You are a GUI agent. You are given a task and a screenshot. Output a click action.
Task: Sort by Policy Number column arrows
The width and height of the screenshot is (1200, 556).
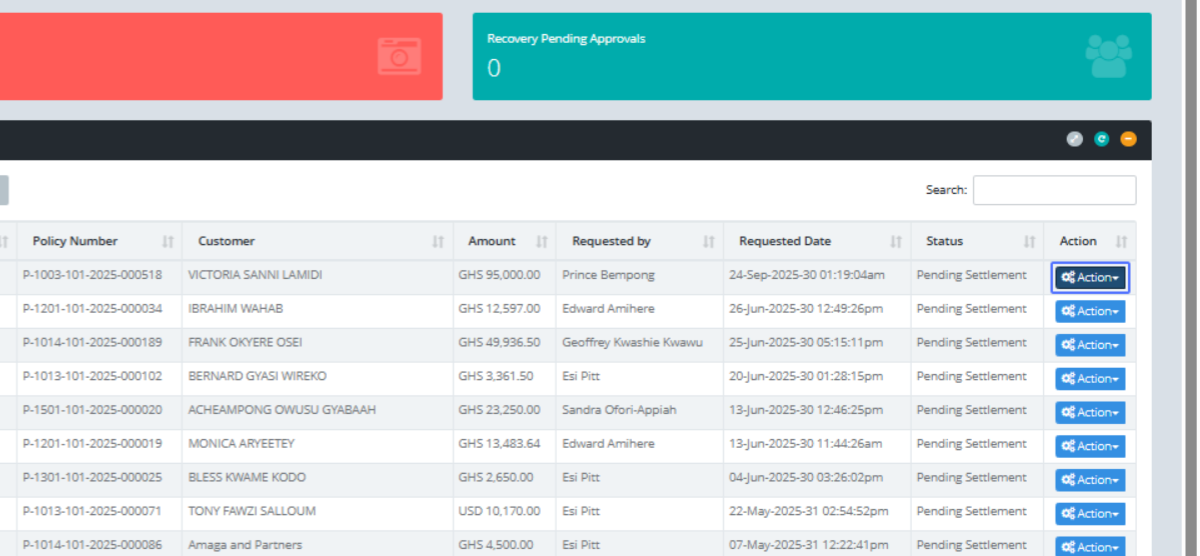click(168, 242)
